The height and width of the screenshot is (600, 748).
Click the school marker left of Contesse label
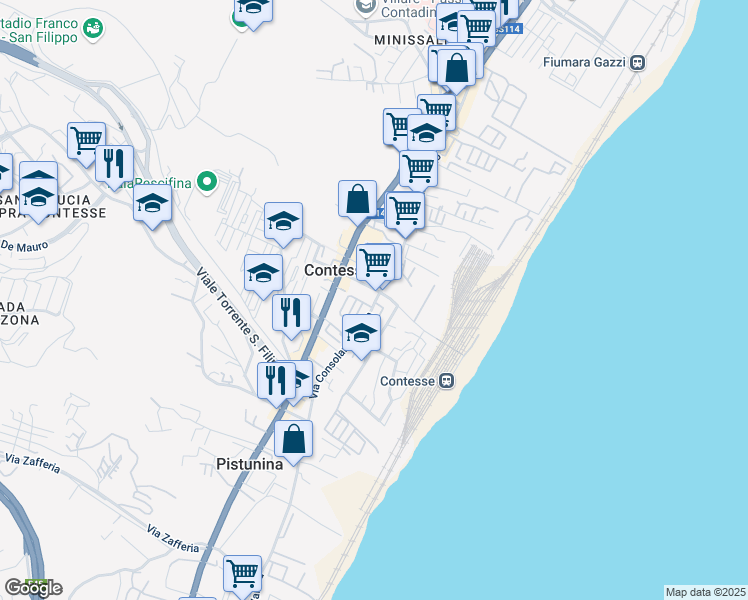point(263,275)
